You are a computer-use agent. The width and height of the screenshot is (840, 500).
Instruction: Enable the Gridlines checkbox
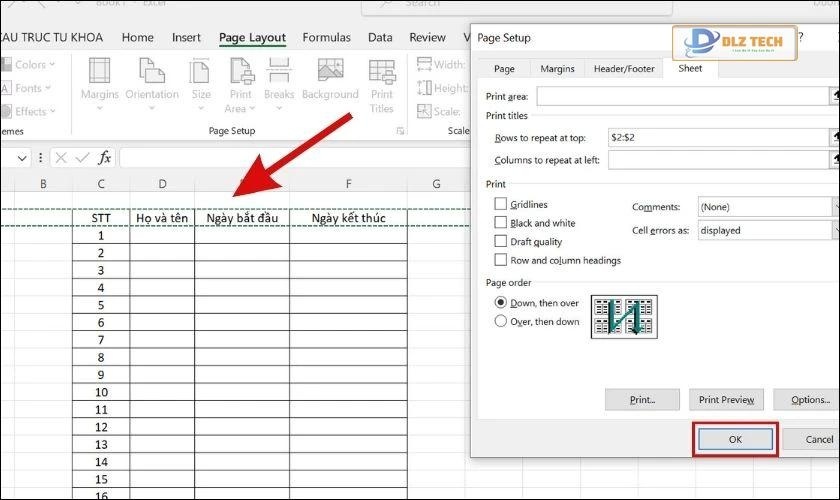point(501,204)
